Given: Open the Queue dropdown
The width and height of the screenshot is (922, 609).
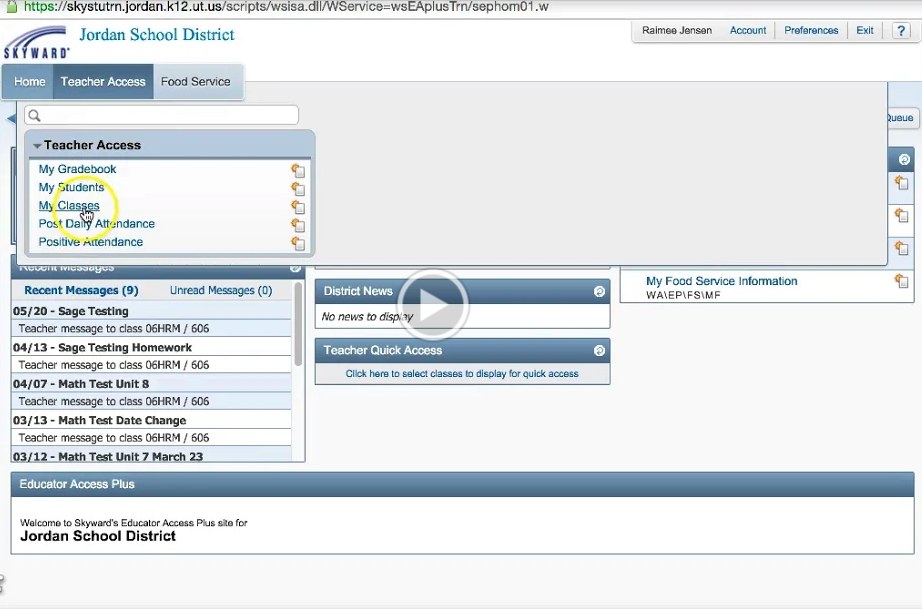Looking at the screenshot, I should point(899,118).
